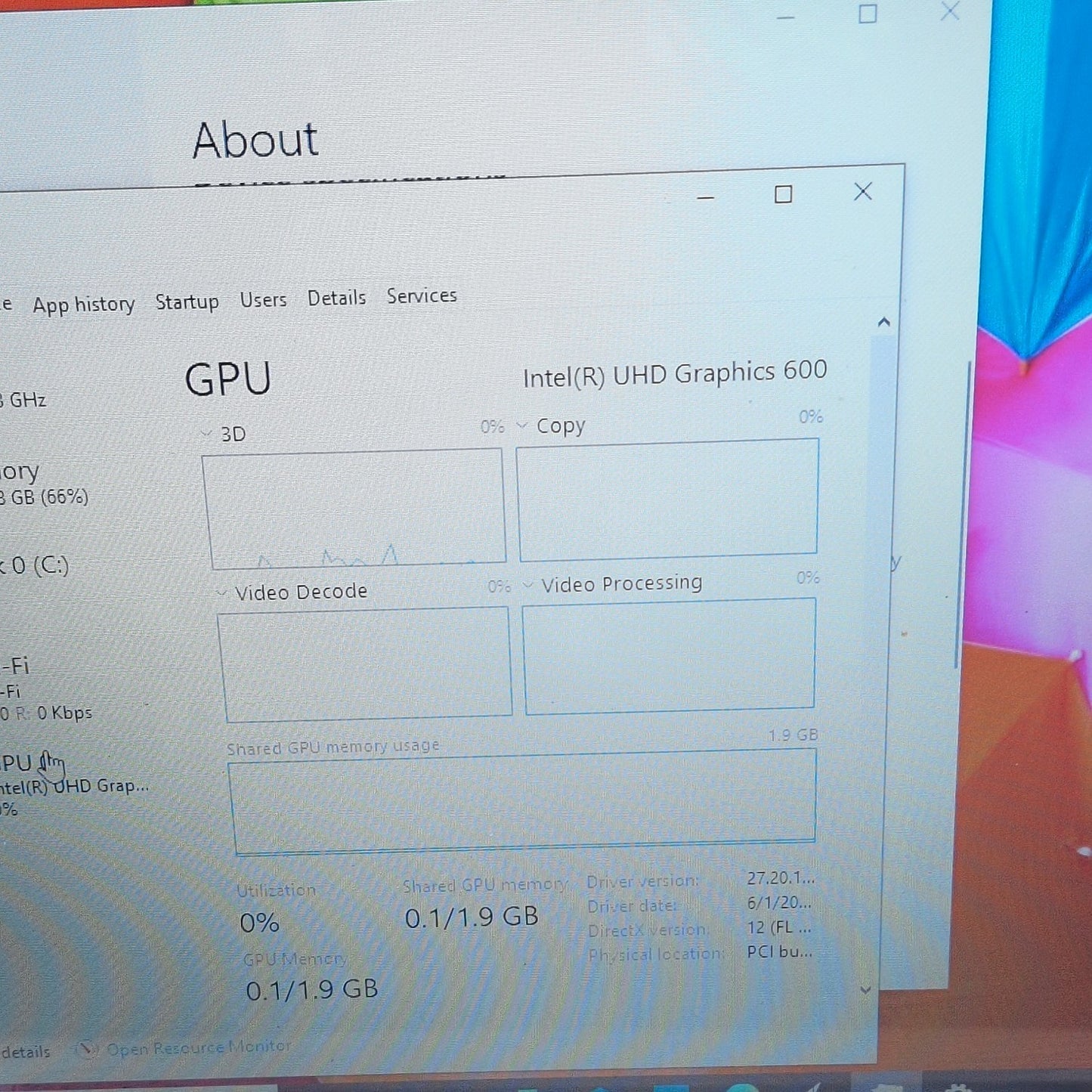Click the Shared GPU memory usage graph
1092x1092 pixels.
(x=522, y=800)
